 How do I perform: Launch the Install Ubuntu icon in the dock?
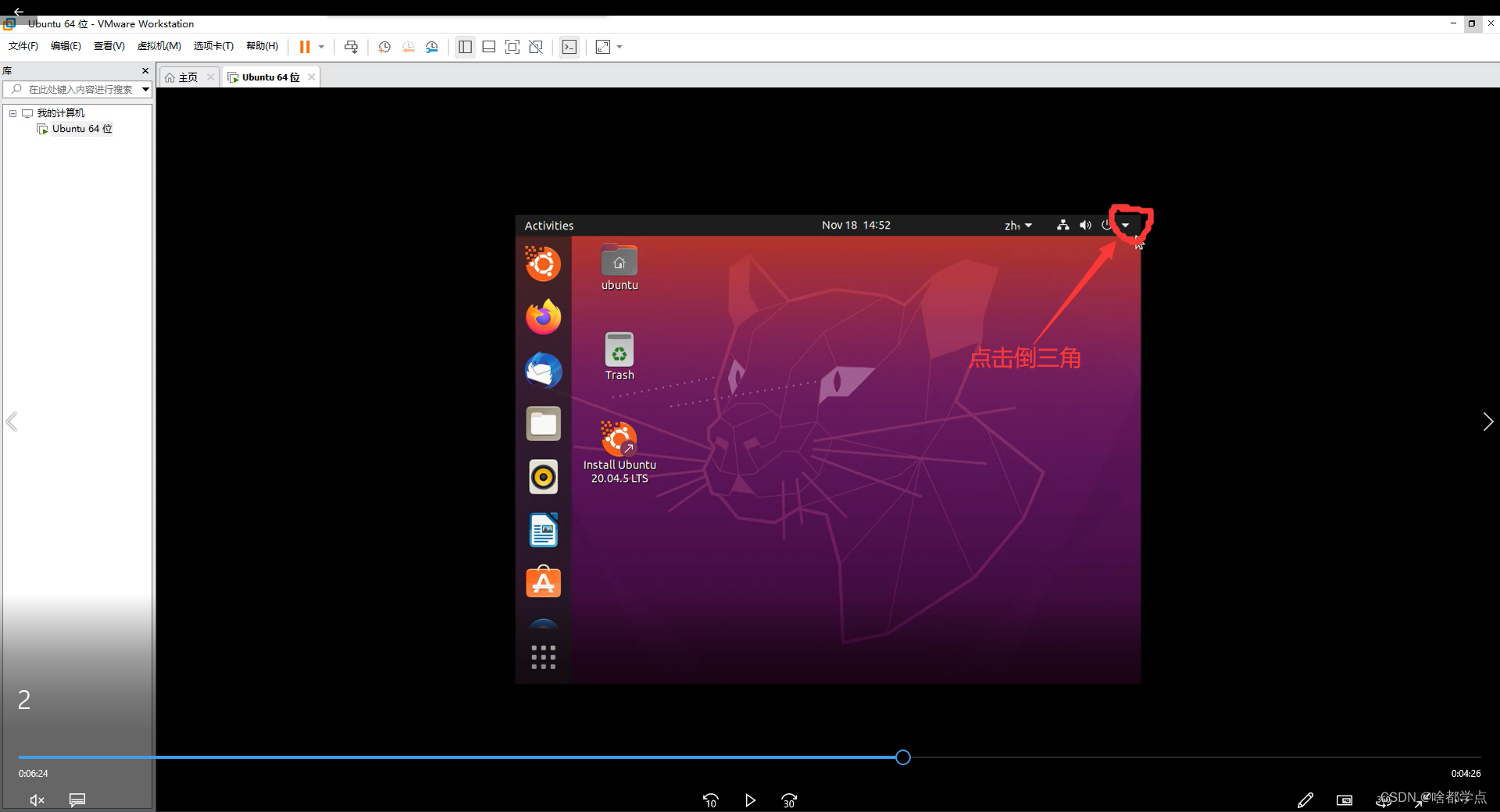pos(543,264)
